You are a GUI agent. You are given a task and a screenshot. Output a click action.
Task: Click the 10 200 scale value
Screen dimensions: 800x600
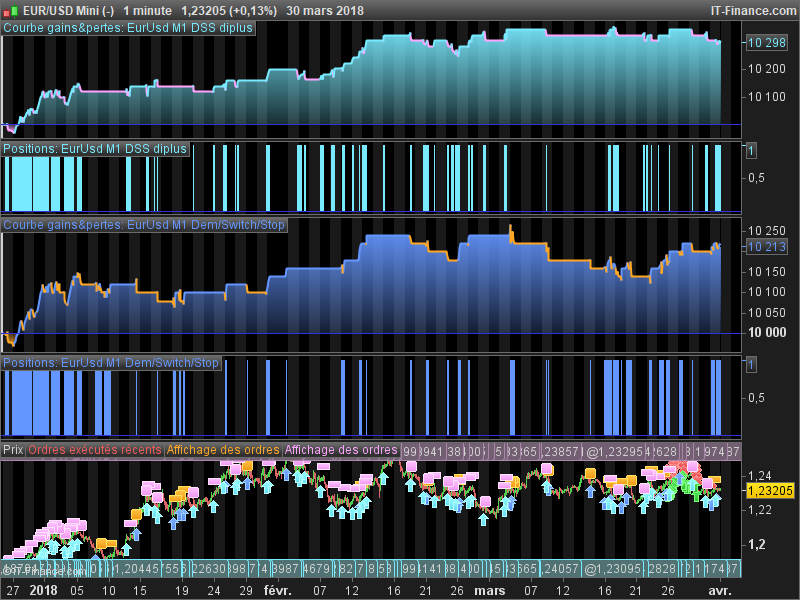point(767,69)
